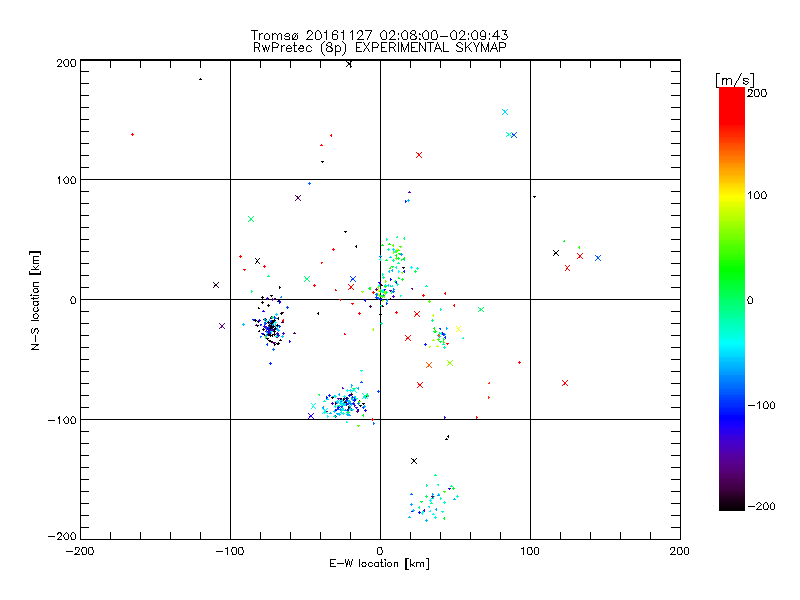Image resolution: width=800 pixels, height=600 pixels.
Task: Click the '[m/s]' colorbar unit label
Action: point(735,80)
